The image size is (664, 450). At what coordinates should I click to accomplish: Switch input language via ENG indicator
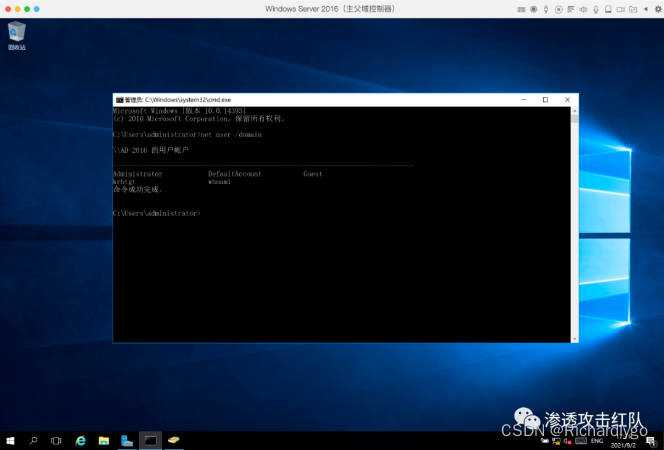tap(597, 441)
